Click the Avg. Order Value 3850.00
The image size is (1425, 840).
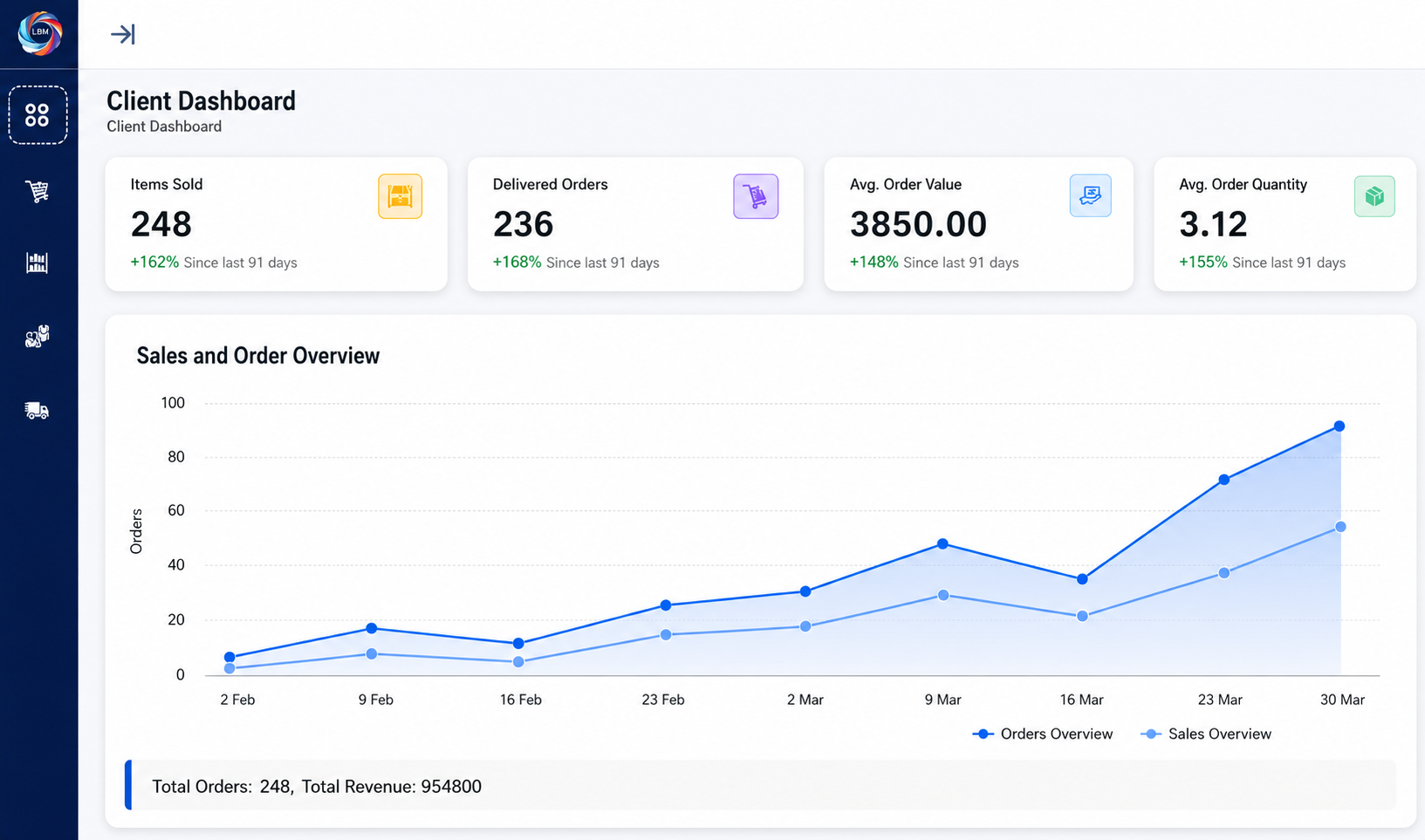tap(918, 224)
